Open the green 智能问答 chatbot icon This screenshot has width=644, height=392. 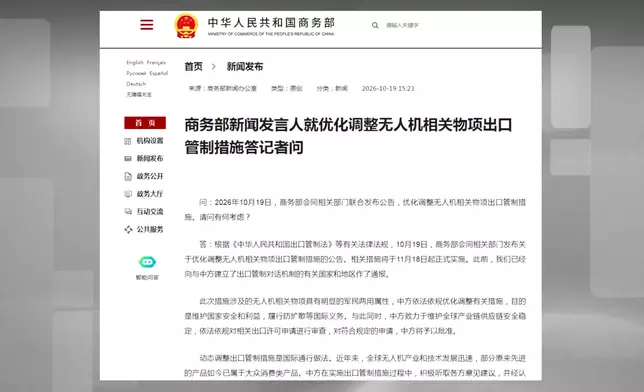tap(147, 262)
